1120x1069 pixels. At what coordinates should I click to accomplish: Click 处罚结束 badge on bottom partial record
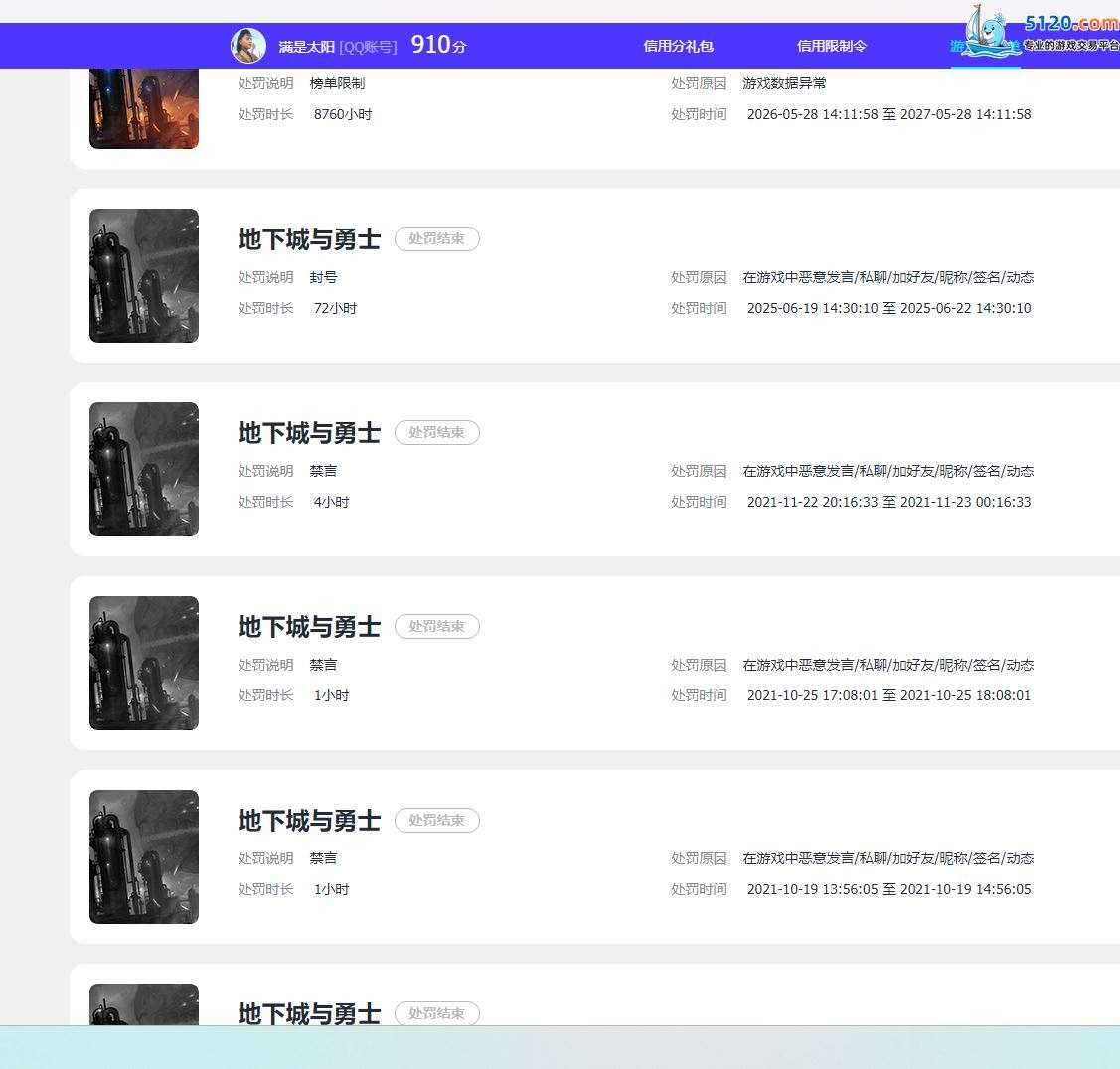[436, 1013]
